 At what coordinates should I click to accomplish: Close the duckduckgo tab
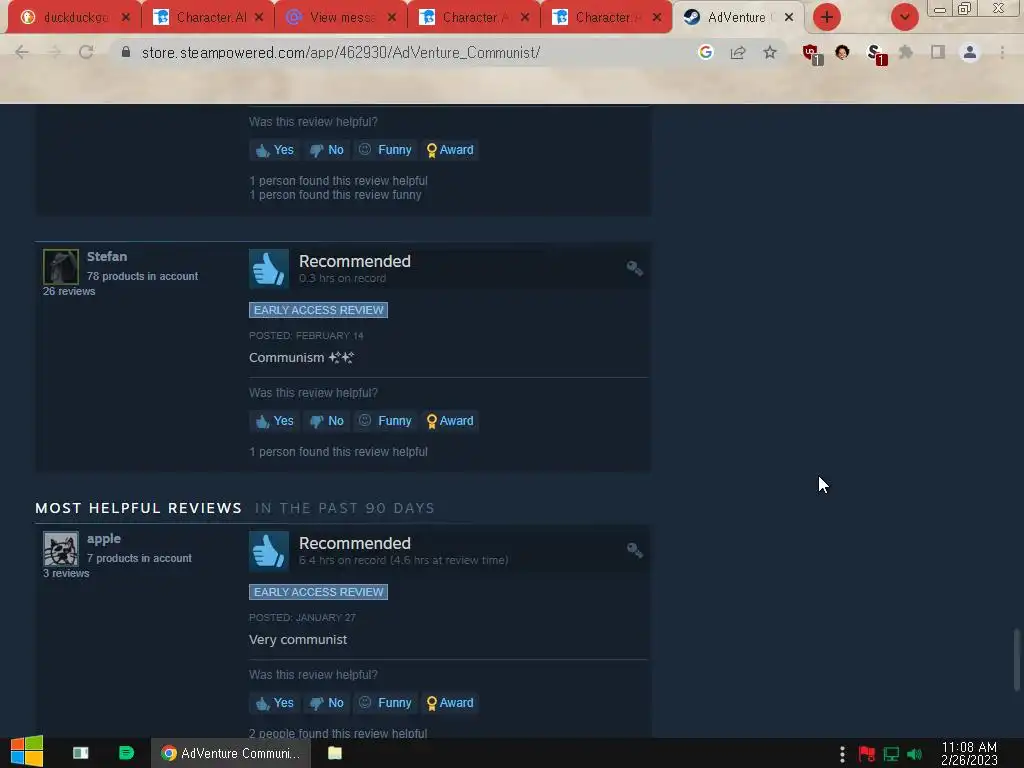click(x=125, y=18)
